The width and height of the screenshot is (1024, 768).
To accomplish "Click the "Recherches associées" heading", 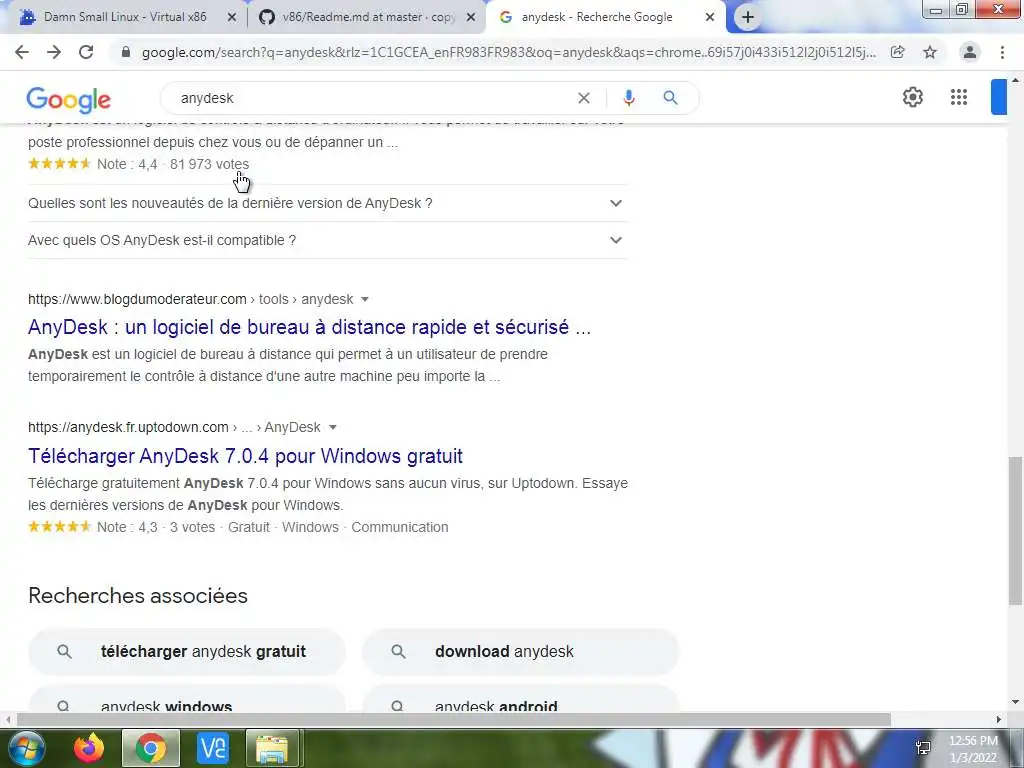I will [x=138, y=596].
